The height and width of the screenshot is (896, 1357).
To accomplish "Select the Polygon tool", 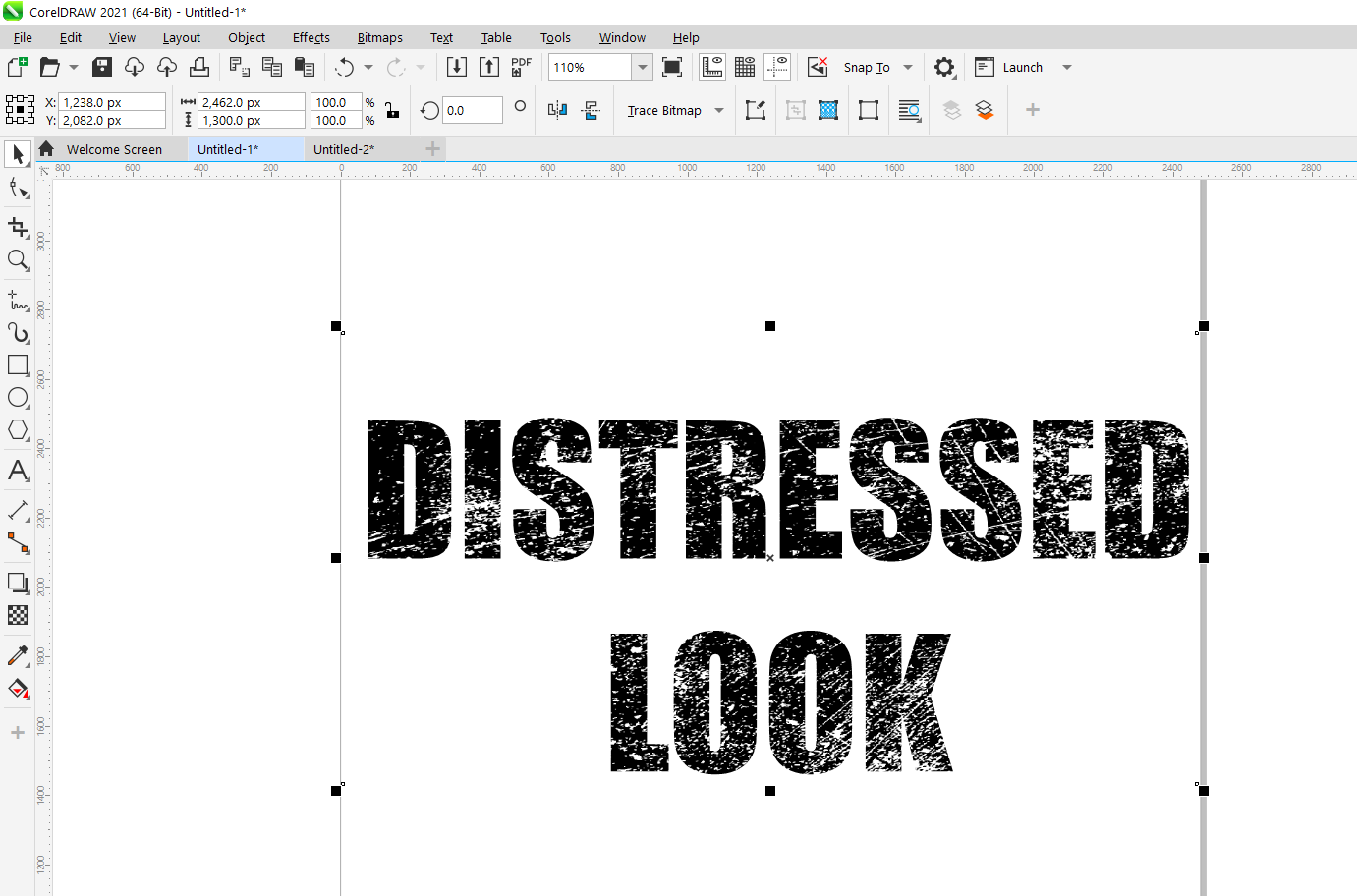I will 18,430.
